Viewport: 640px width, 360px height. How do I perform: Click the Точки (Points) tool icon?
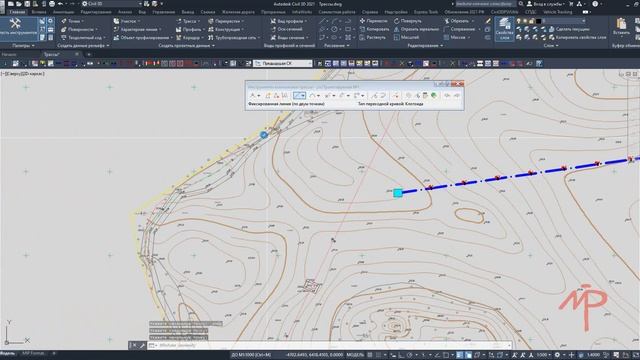pos(64,21)
